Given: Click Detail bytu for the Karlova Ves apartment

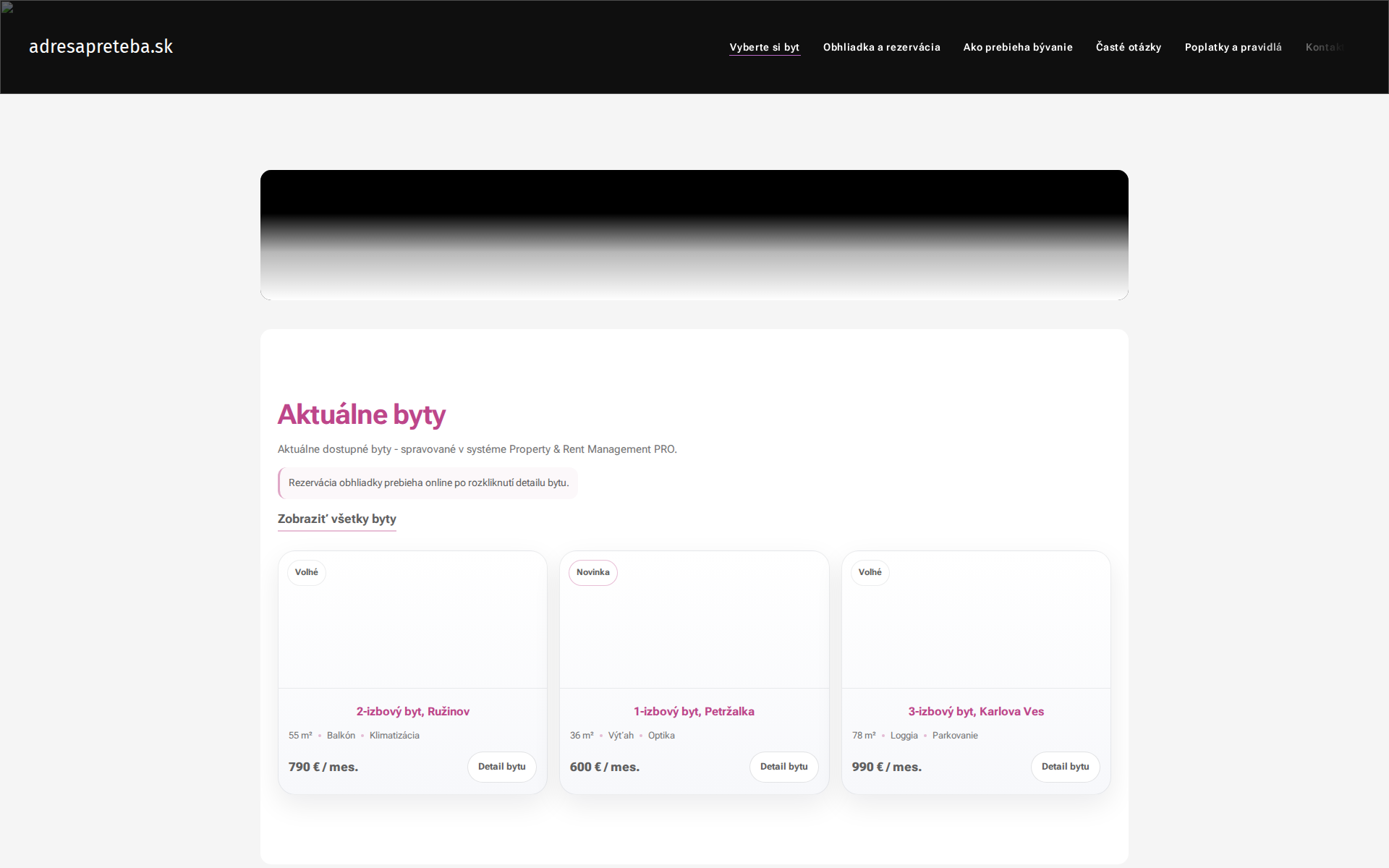Looking at the screenshot, I should (x=1065, y=767).
